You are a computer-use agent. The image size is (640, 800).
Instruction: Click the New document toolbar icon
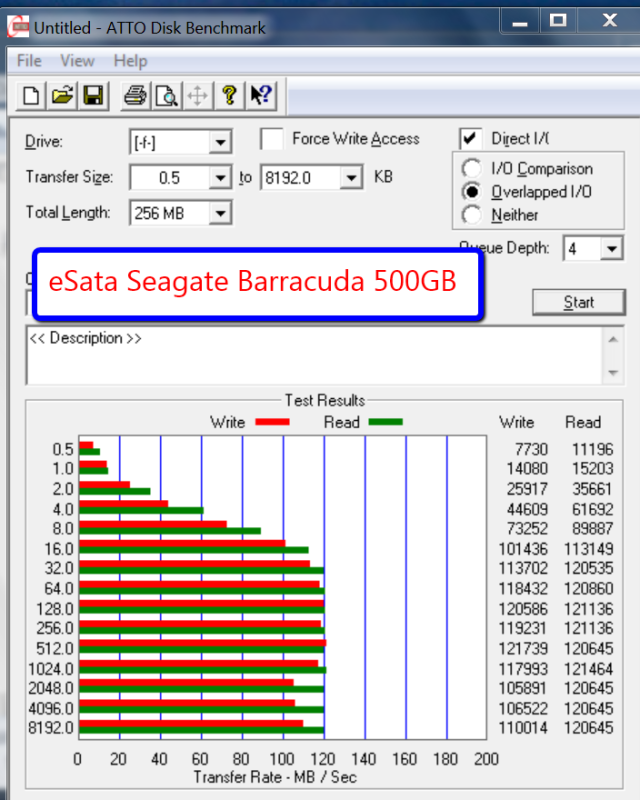[x=31, y=95]
